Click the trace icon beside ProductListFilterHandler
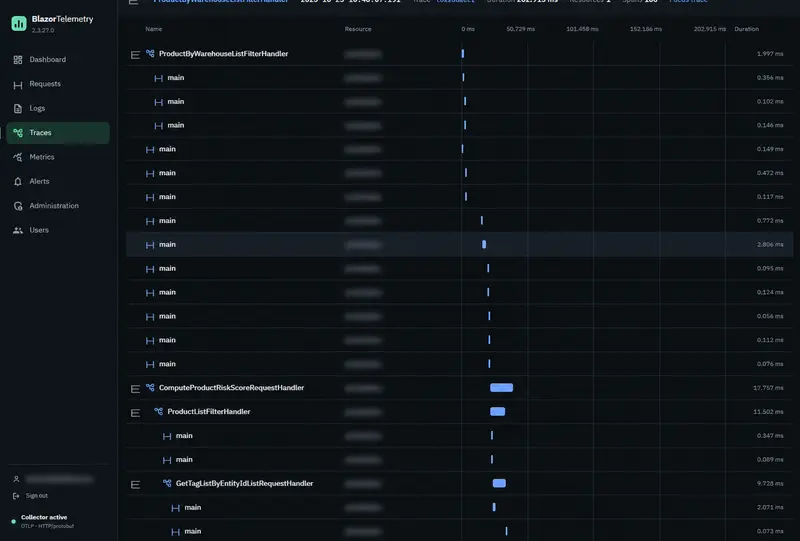Screen dimensions: 800x541 point(159,411)
